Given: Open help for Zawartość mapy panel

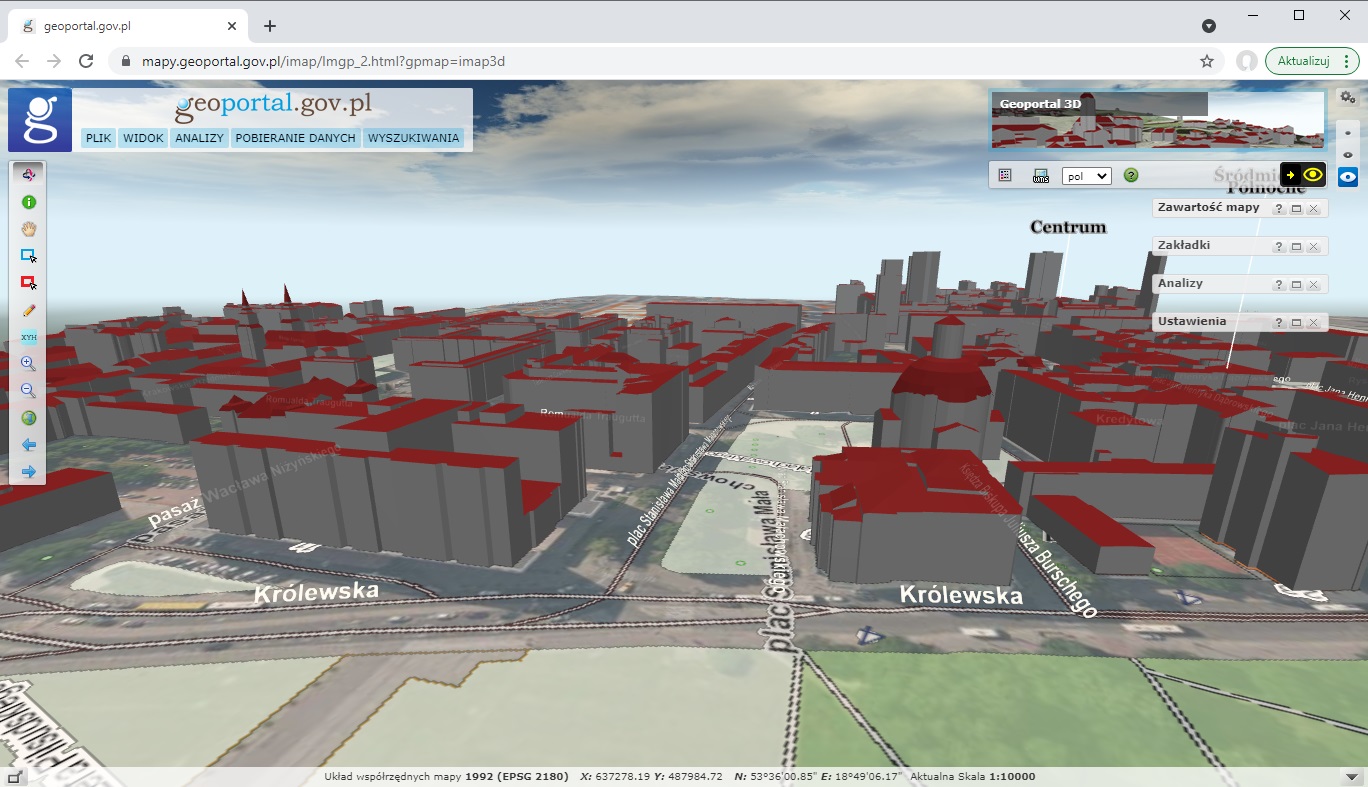Looking at the screenshot, I should pos(1278,208).
